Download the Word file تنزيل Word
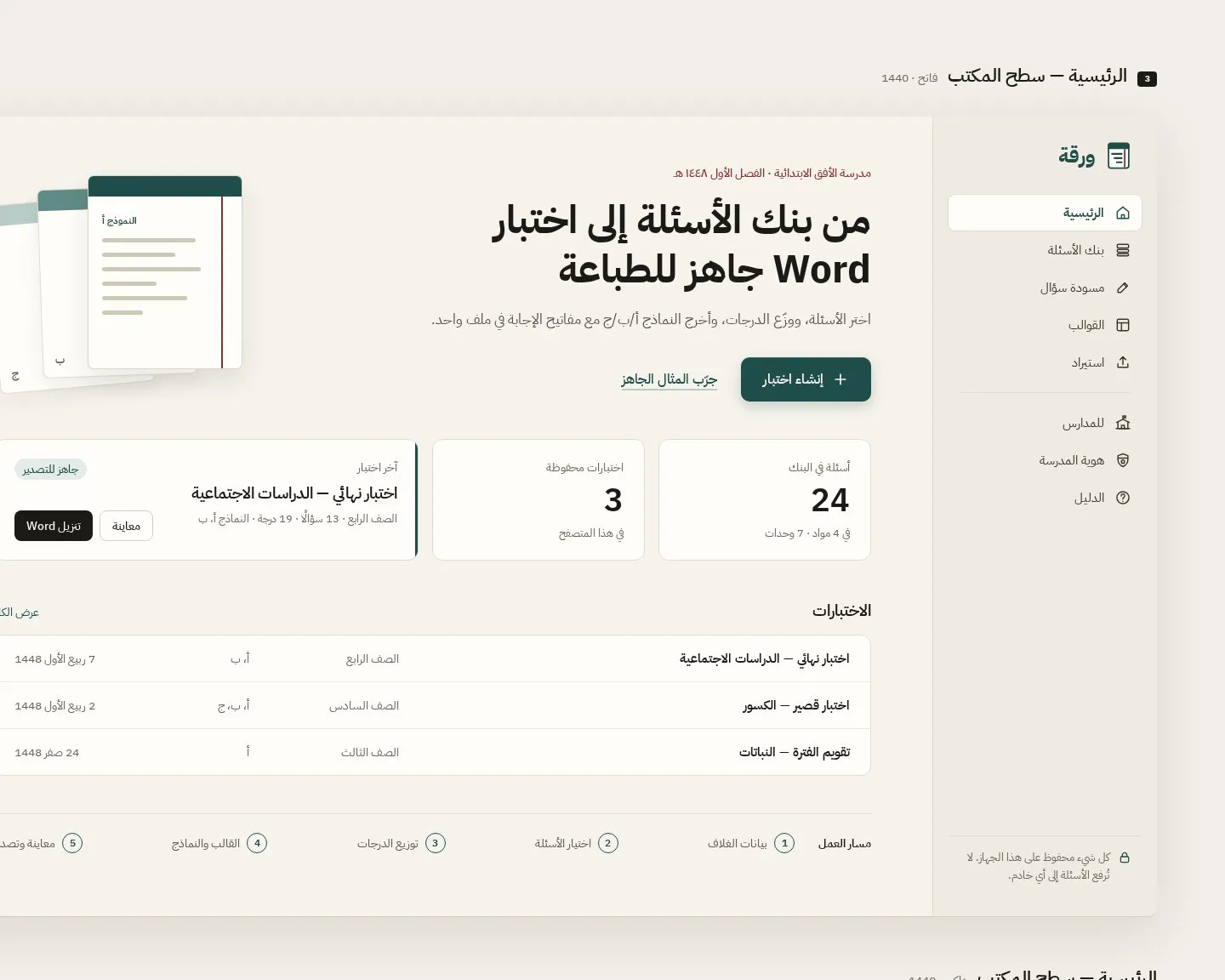Screen dimensions: 1225x980 (54, 526)
